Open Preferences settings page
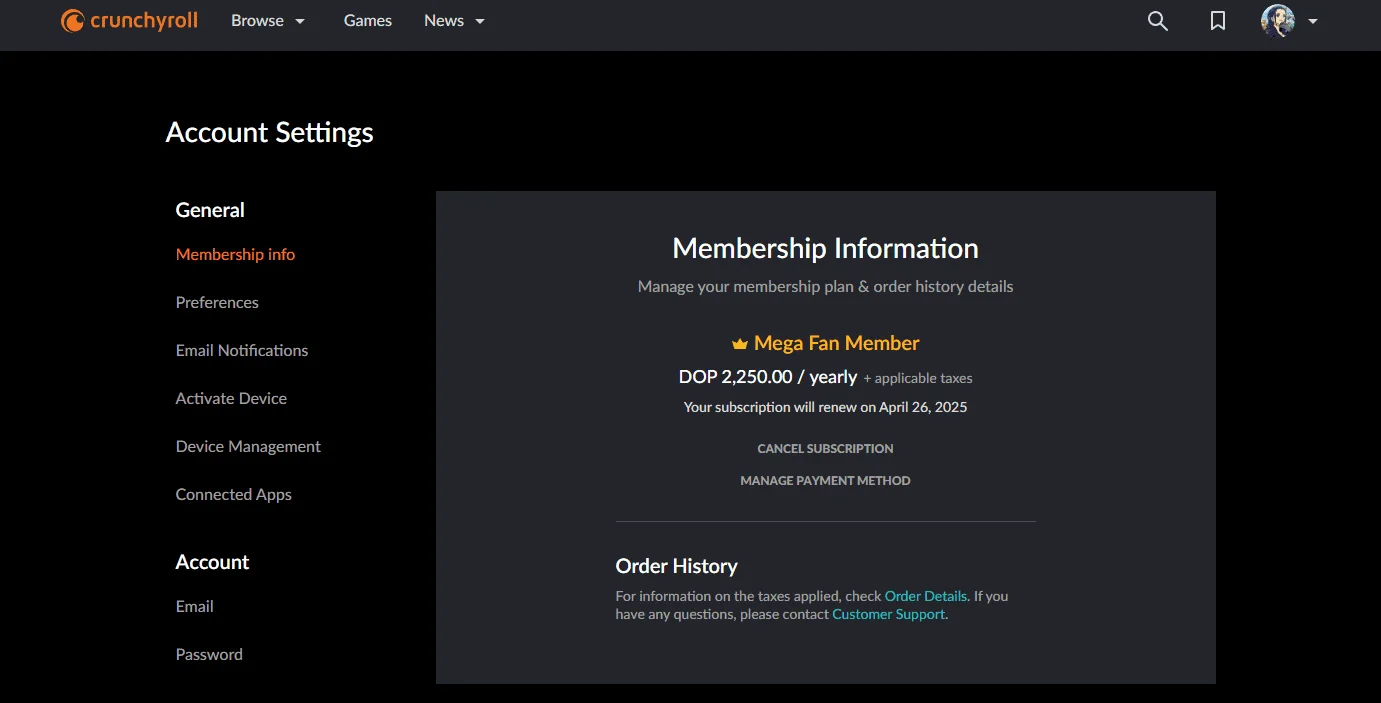This screenshot has height=703, width=1381. [x=217, y=302]
